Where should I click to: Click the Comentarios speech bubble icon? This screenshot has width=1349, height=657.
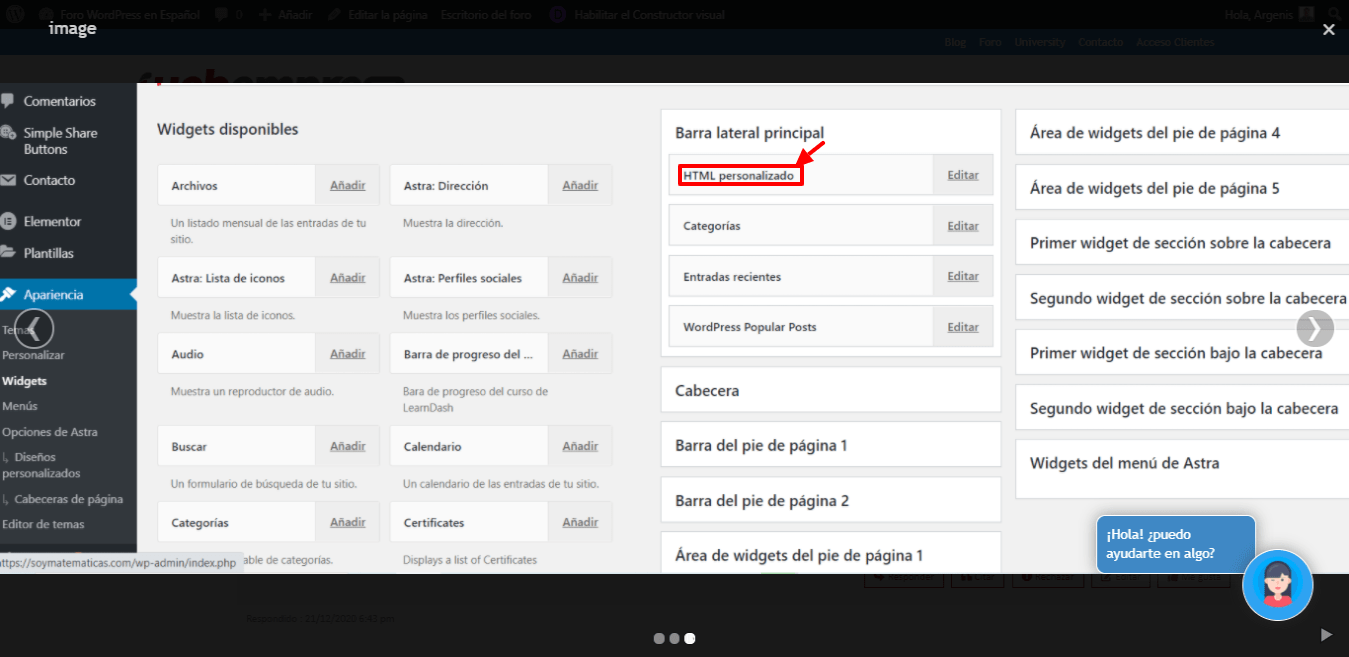pyautogui.click(x=8, y=101)
